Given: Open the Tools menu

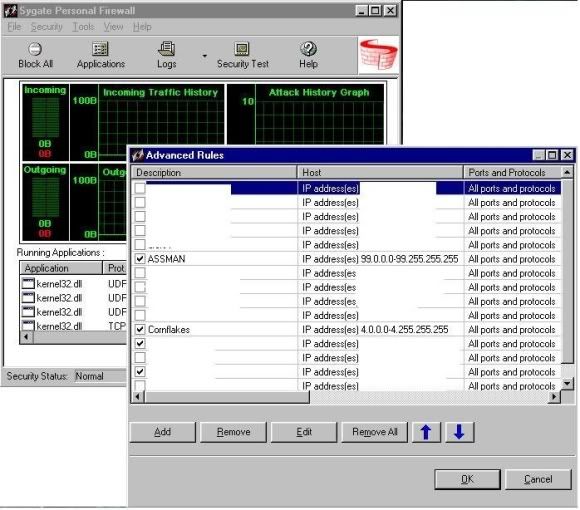Looking at the screenshot, I should pos(83,27).
